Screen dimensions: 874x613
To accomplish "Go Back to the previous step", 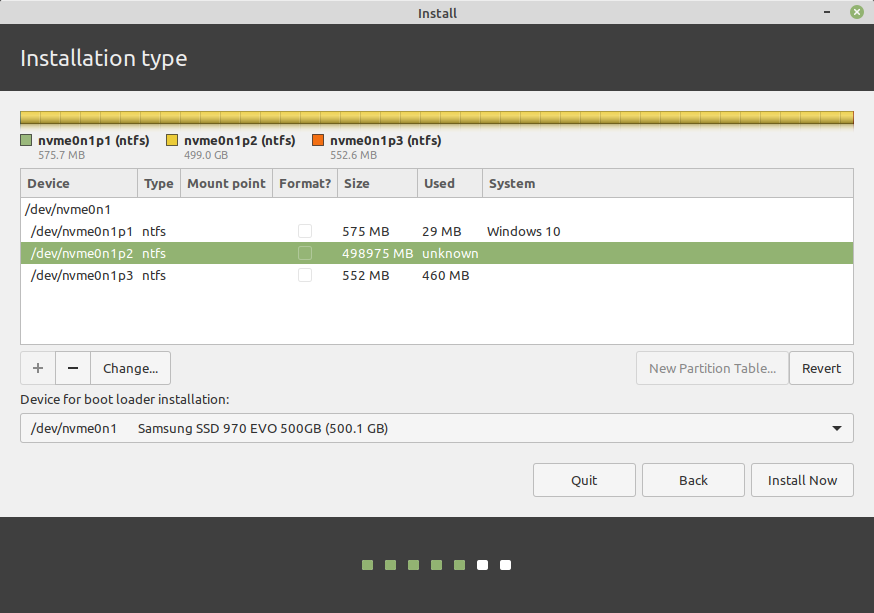I will (693, 480).
